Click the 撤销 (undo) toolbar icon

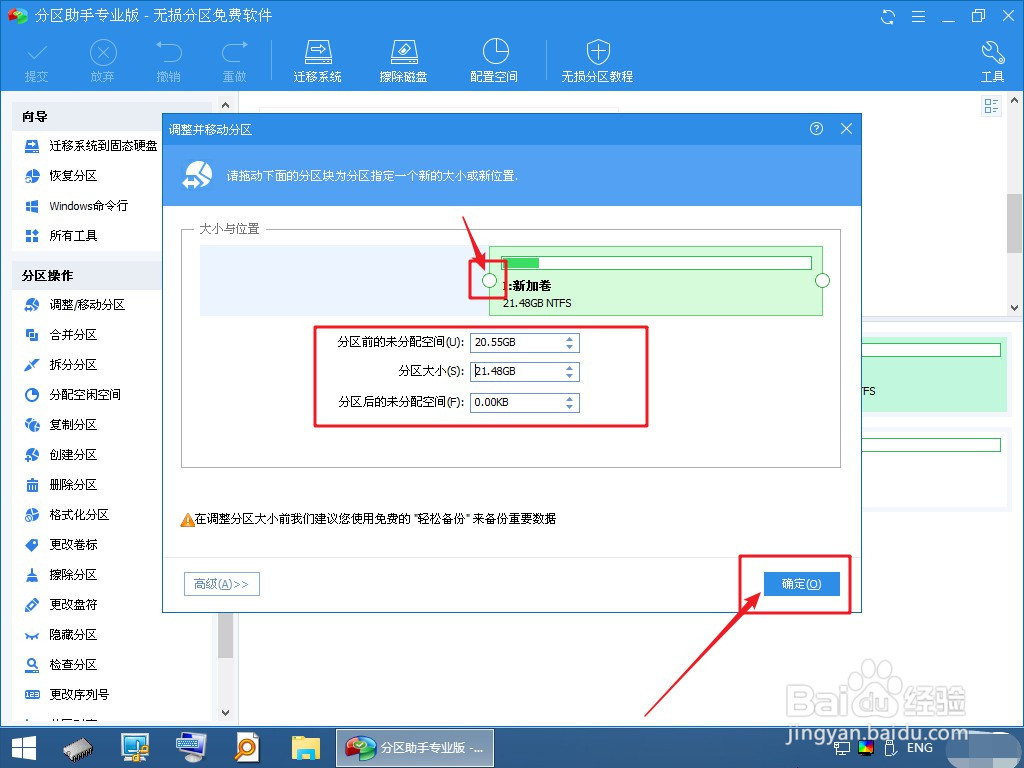(168, 61)
